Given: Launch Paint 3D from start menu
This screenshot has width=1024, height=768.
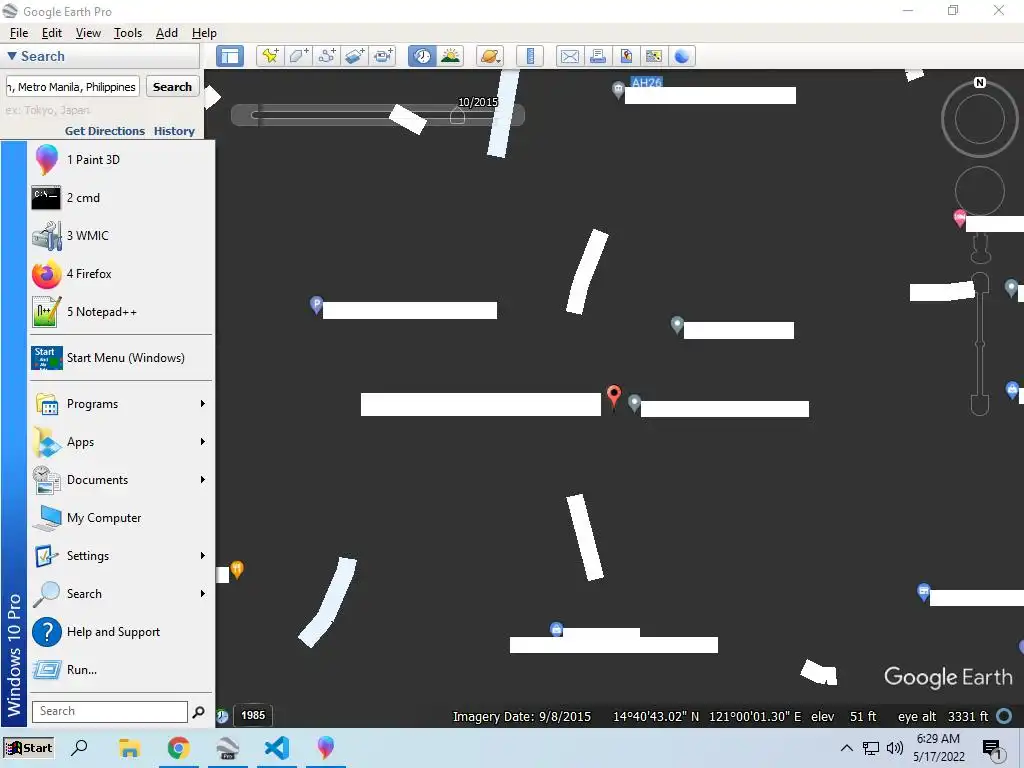Looking at the screenshot, I should click(121, 160).
